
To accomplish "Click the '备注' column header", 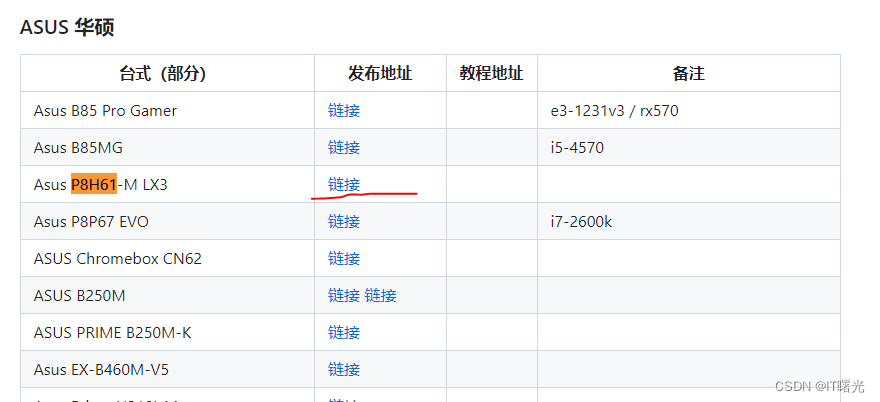I will [689, 73].
